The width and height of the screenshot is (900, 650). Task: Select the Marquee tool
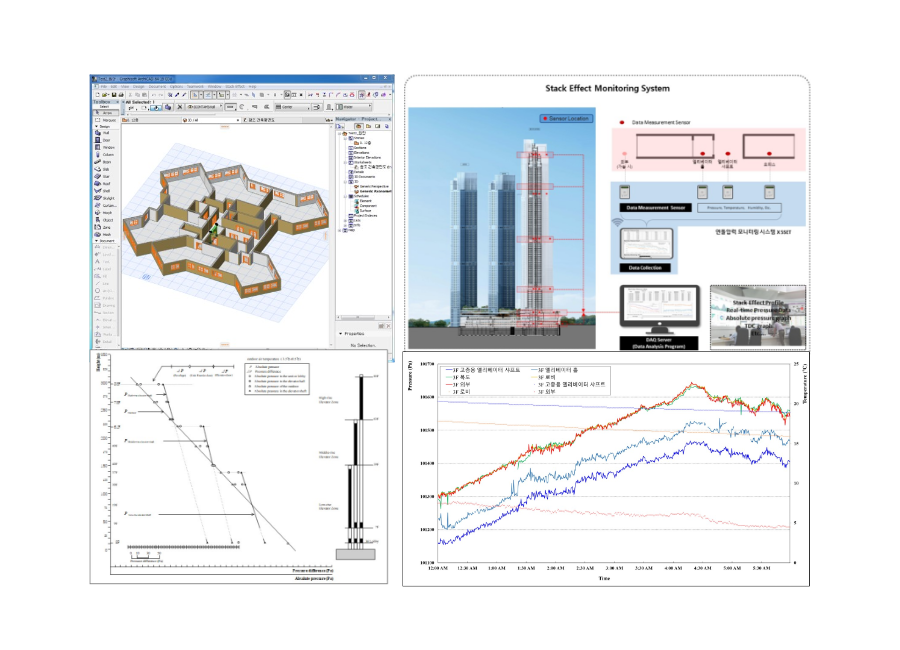107,121
